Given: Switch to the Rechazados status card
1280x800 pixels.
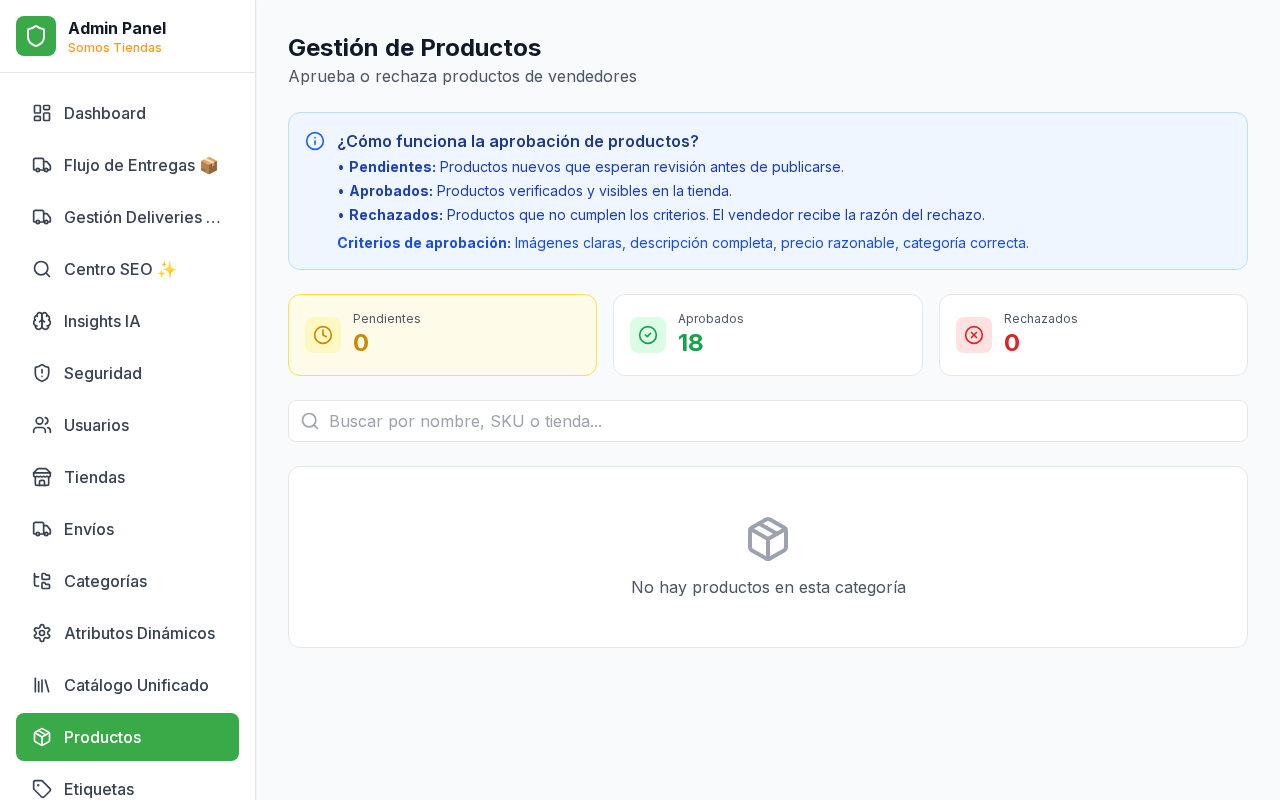Looking at the screenshot, I should 1092,335.
